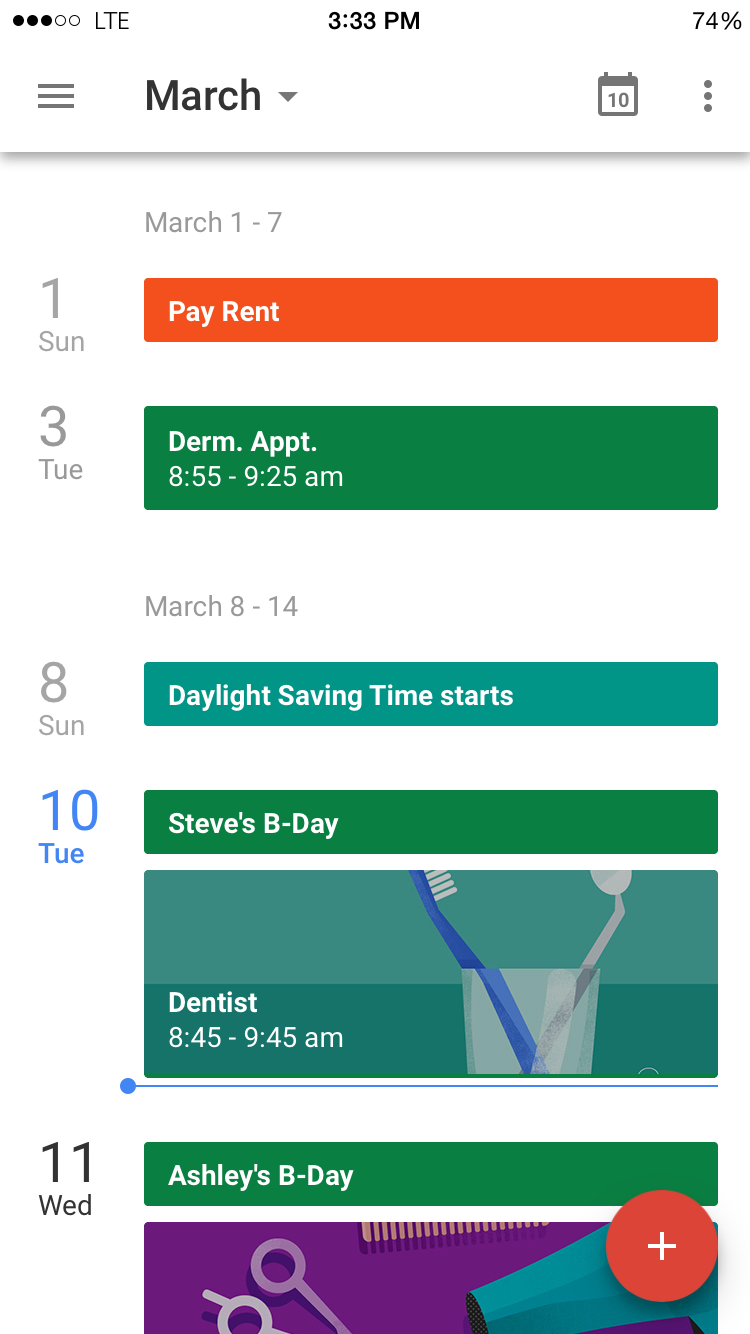Open Daylight Saving Time starts event
Screen dimensions: 750x1334
pyautogui.click(x=430, y=694)
